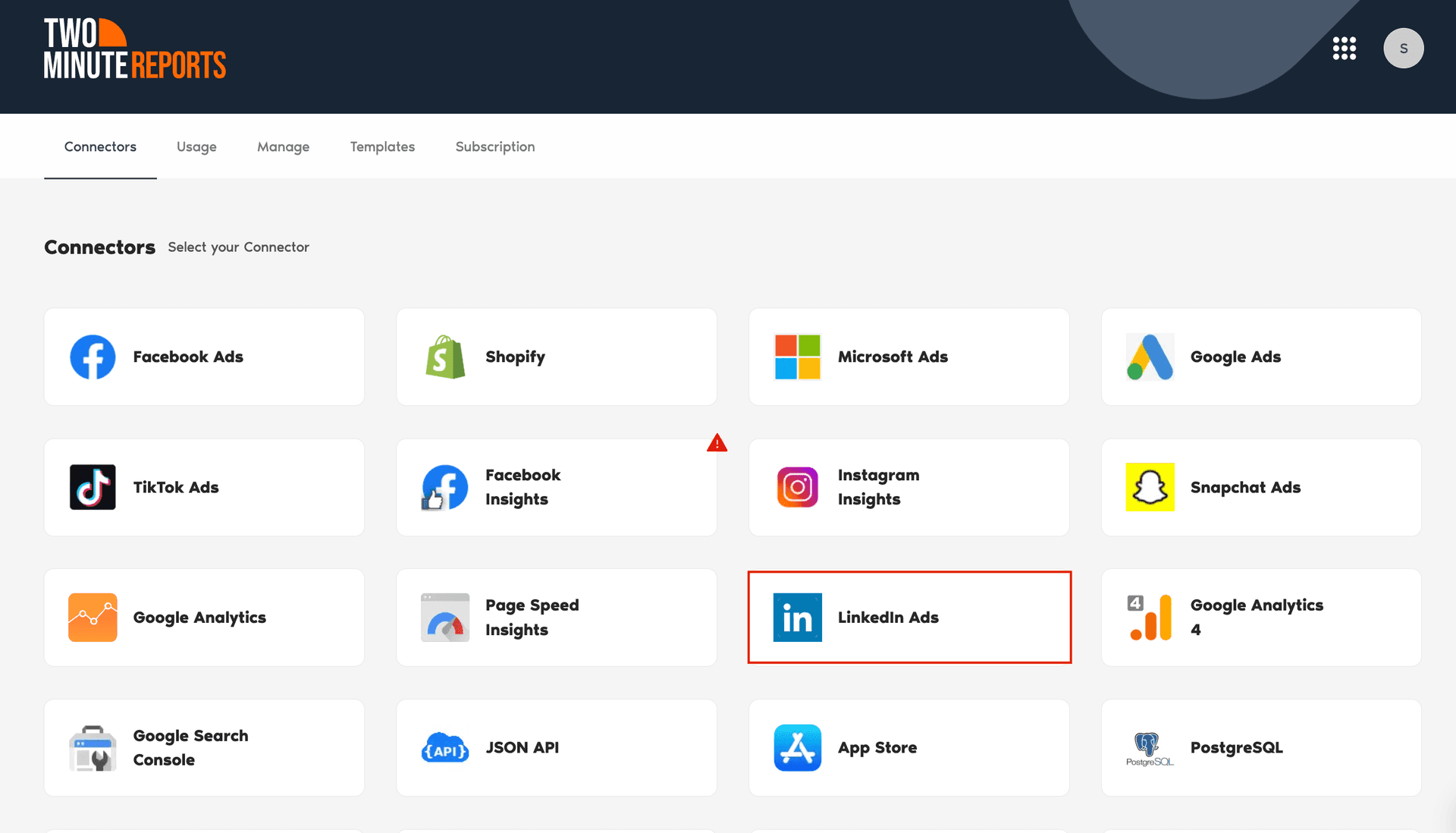
Task: Click the warning badge on Facebook Insights
Action: [x=717, y=443]
